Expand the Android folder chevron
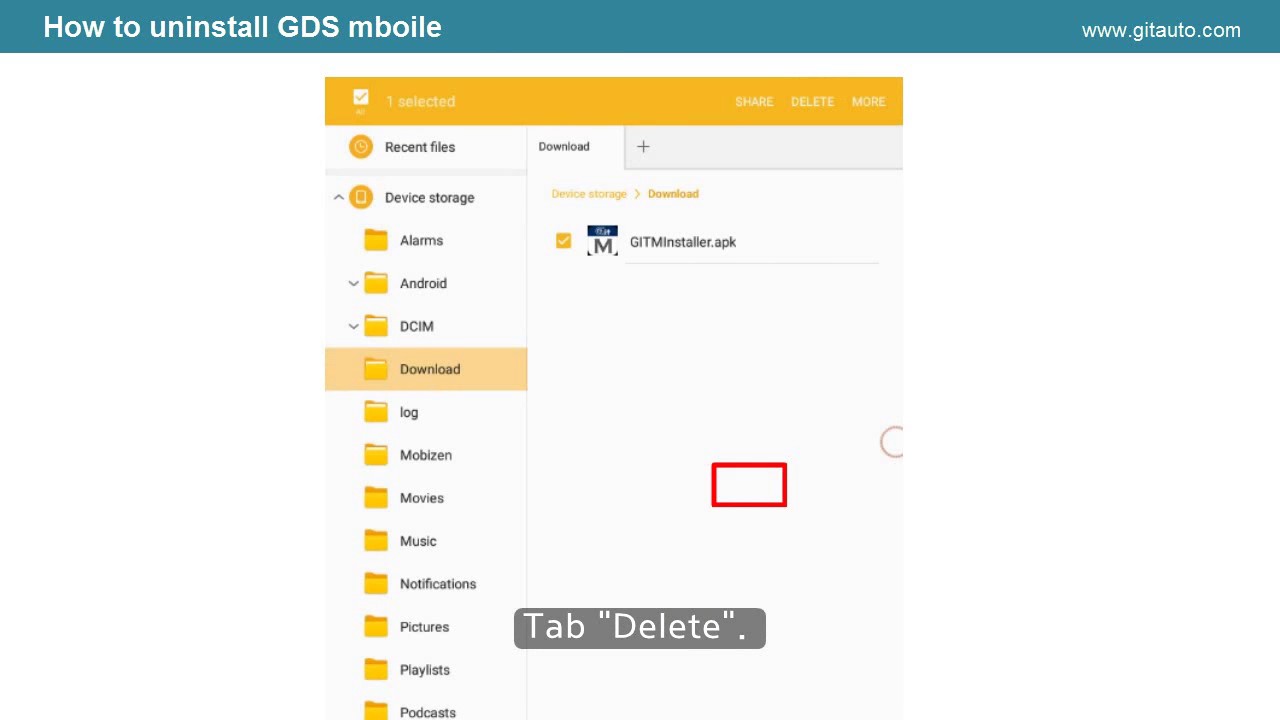Image resolution: width=1280 pixels, height=720 pixels. 353,284
